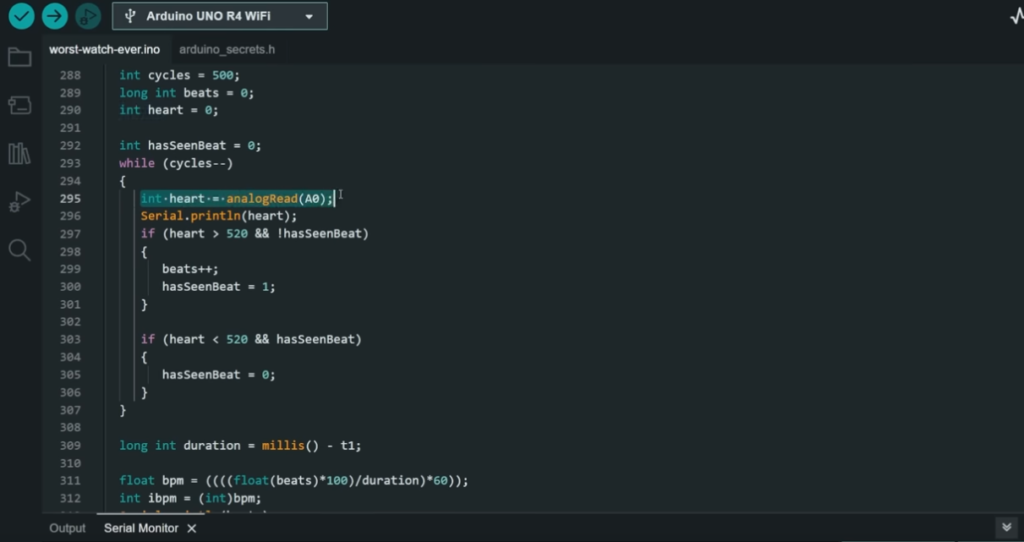
Task: Click 'int ibpm = (int)bpm;' line
Action: pyautogui.click(x=190, y=498)
